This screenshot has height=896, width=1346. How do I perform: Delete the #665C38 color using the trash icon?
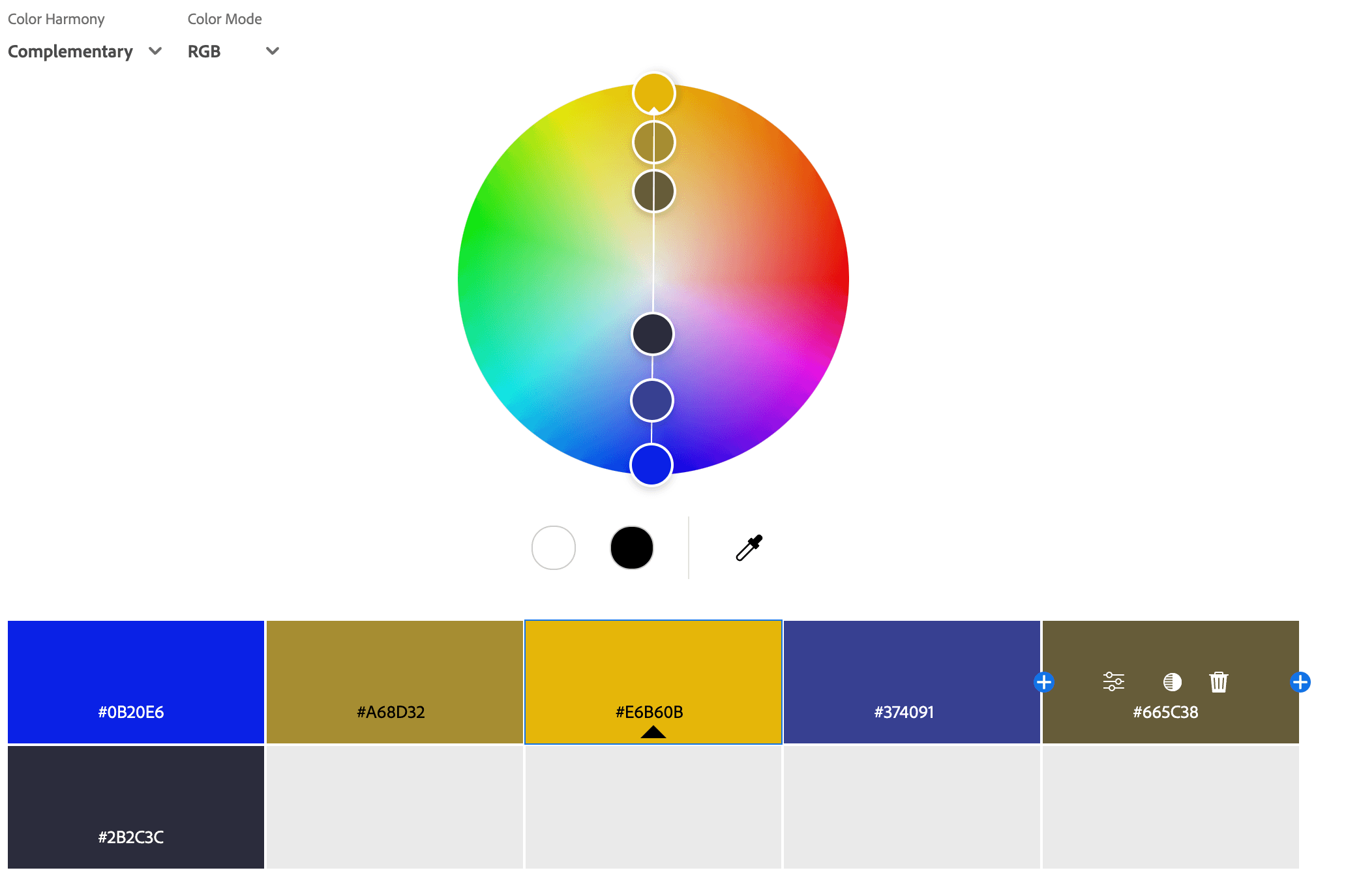(x=1219, y=681)
